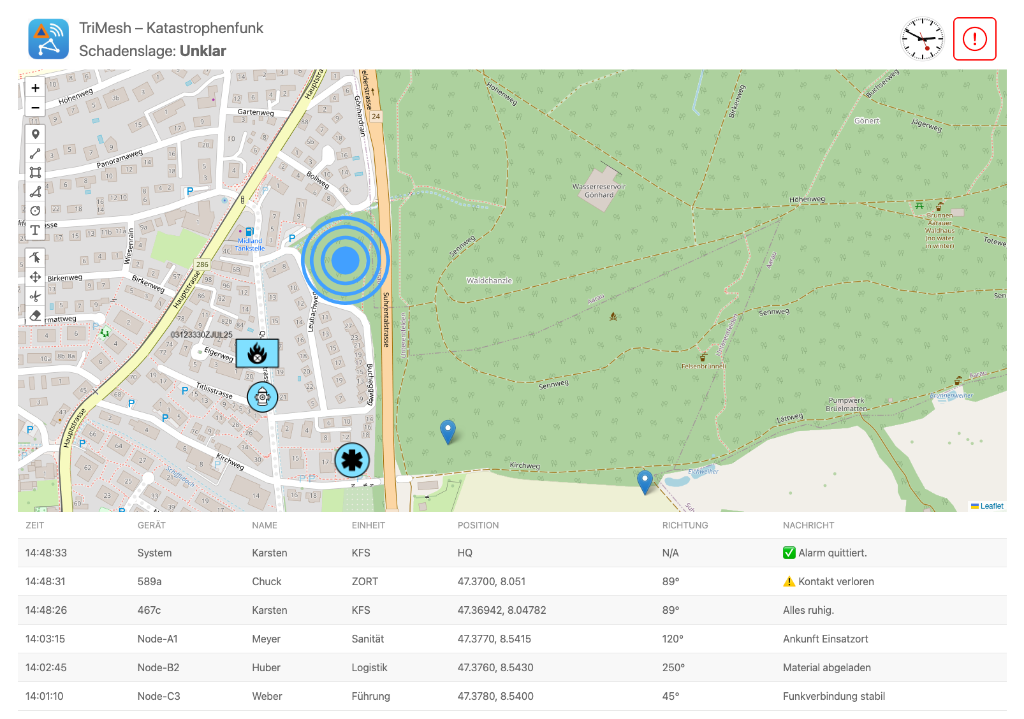This screenshot has width=1024, height=719.
Task: Zoom in on the map
Action: [x=35, y=88]
